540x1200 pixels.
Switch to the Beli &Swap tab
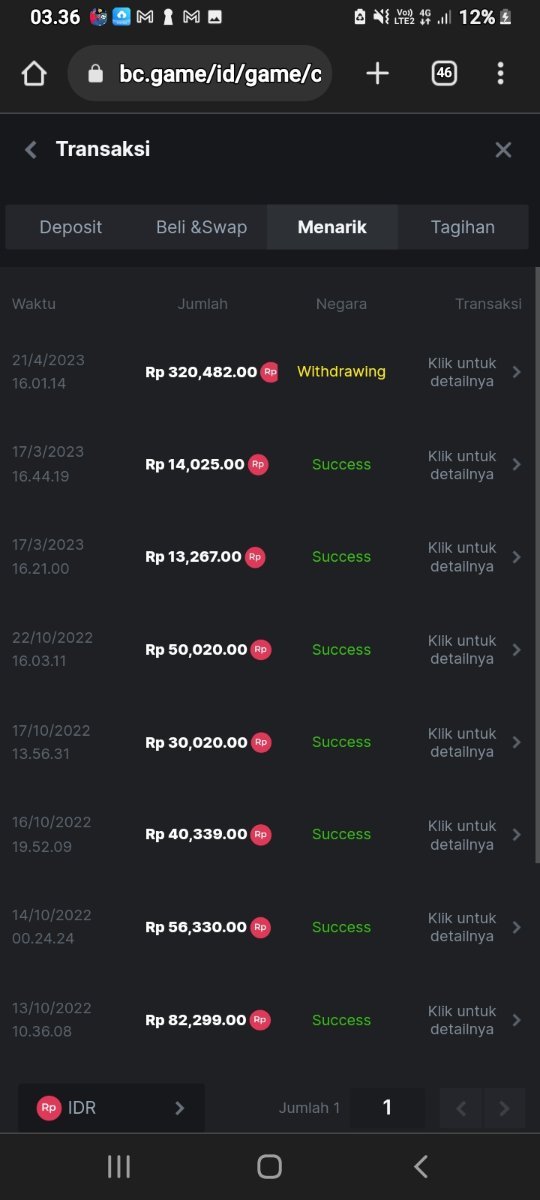201,227
